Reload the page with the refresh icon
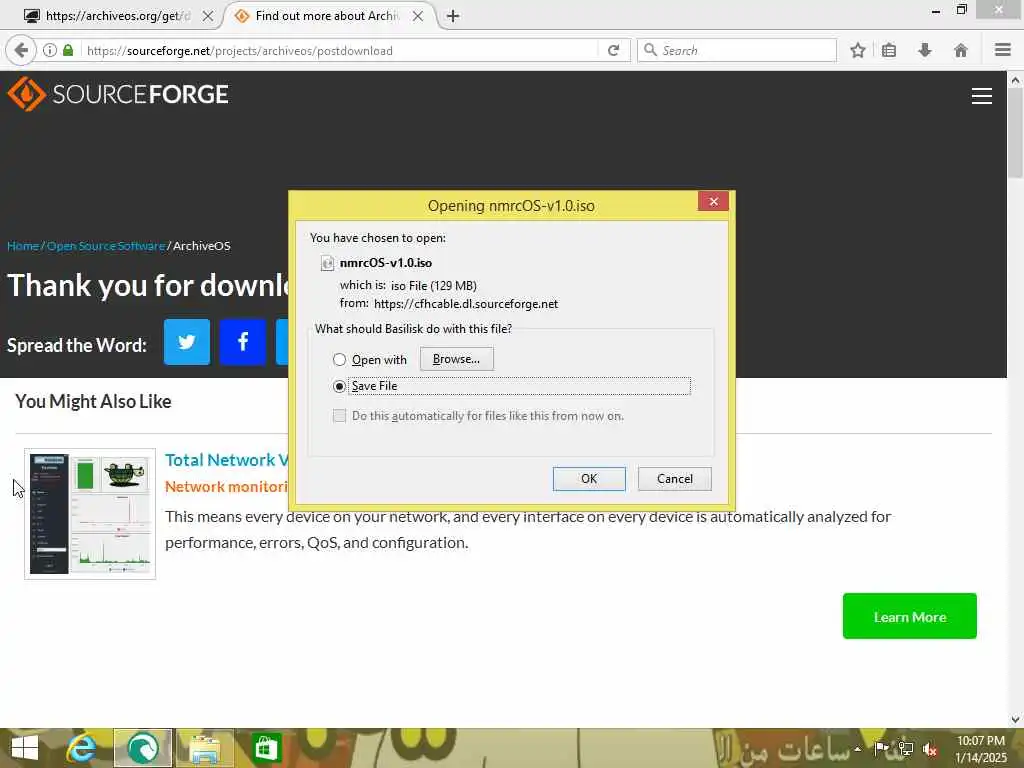The image size is (1024, 768). [613, 50]
